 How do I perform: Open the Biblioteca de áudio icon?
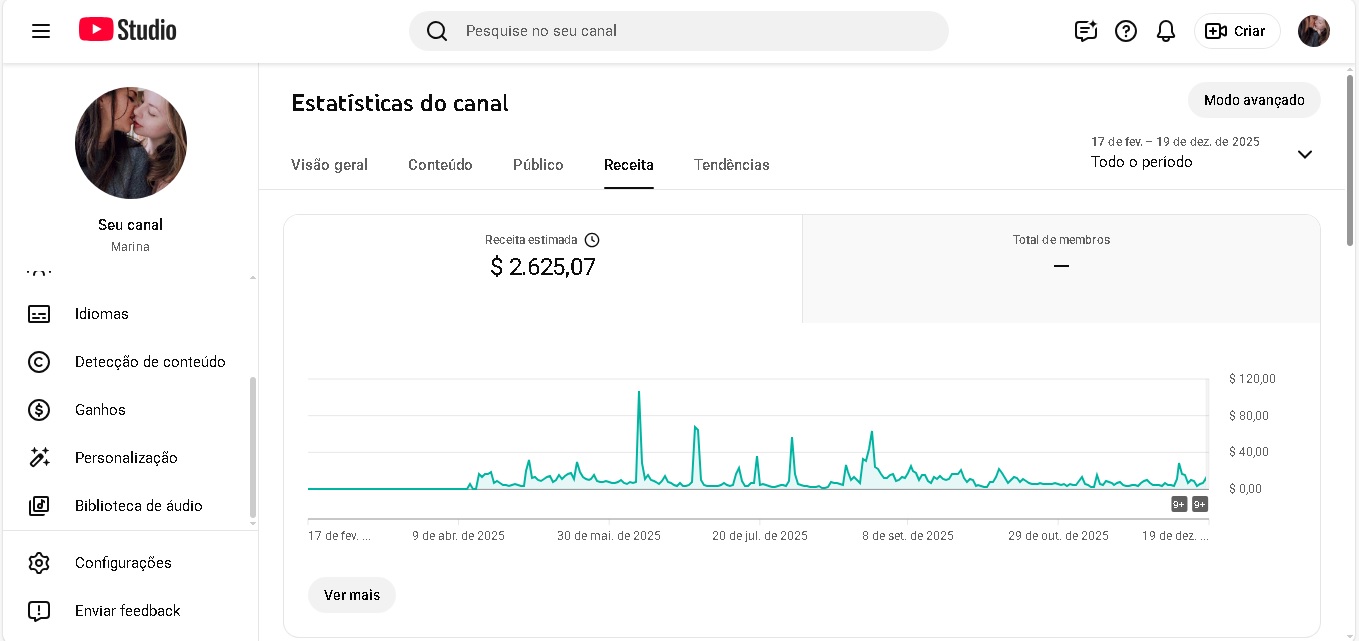(x=39, y=506)
